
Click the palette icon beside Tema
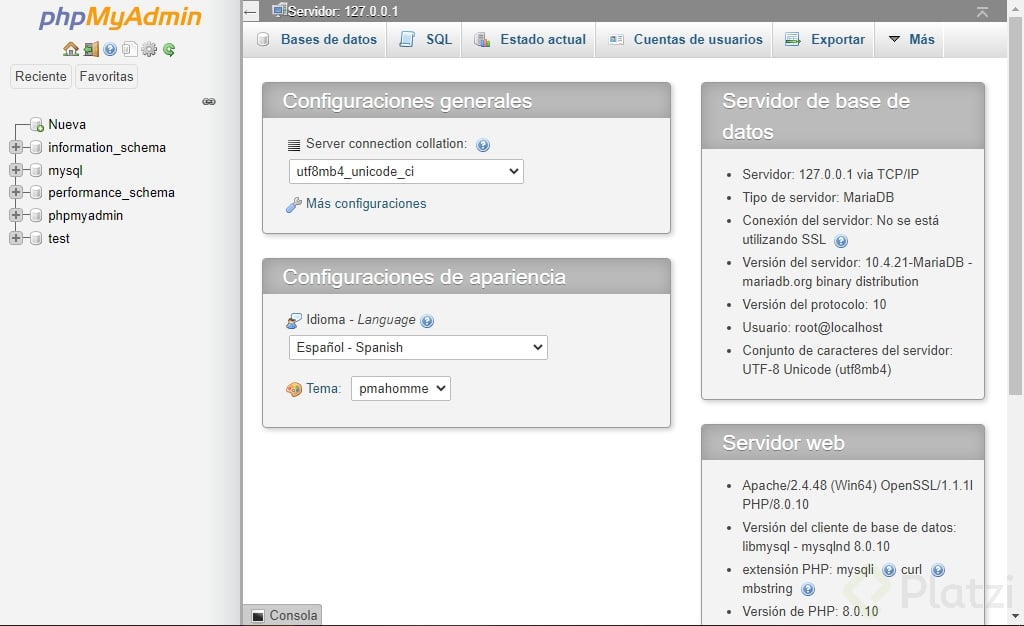coord(294,389)
